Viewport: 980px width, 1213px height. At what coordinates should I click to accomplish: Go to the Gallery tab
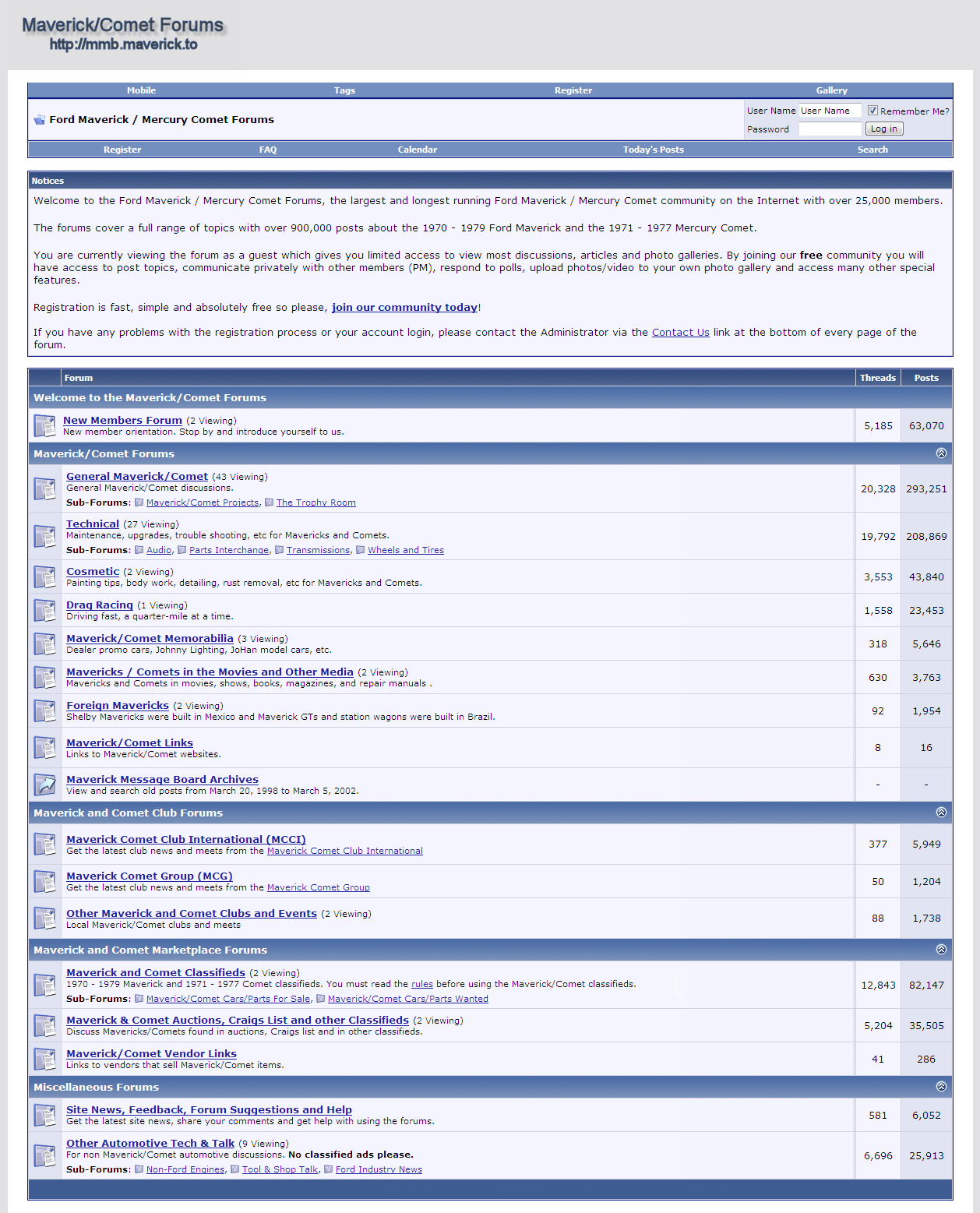(x=831, y=90)
